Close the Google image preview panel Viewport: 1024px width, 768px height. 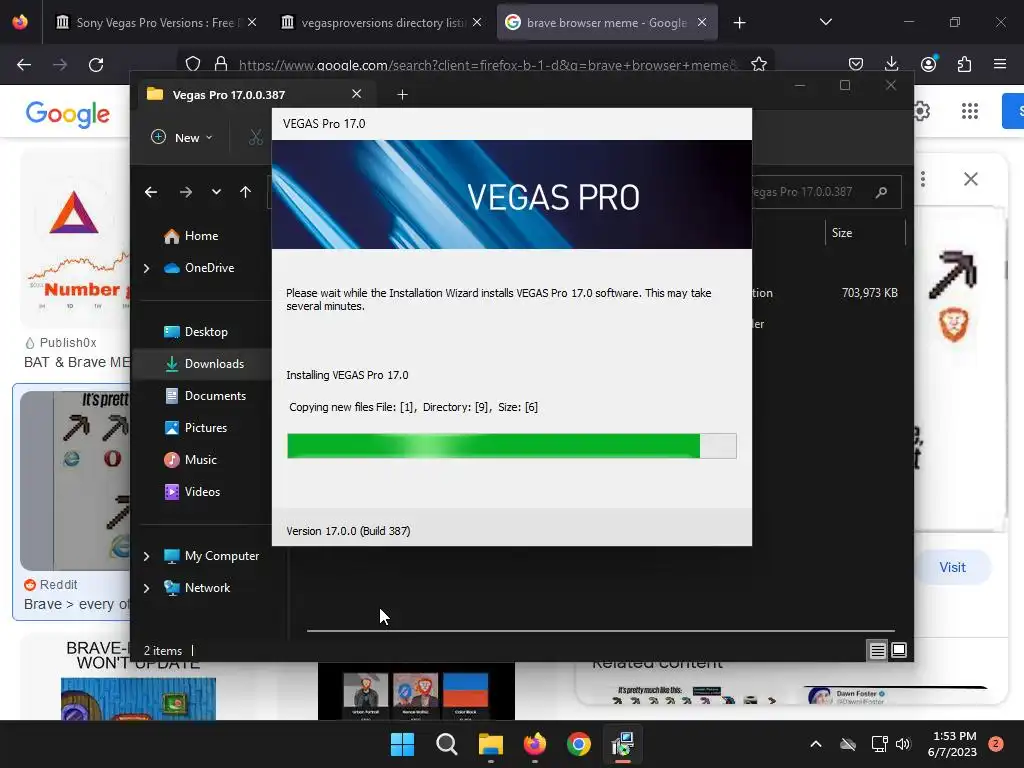pyautogui.click(x=970, y=179)
